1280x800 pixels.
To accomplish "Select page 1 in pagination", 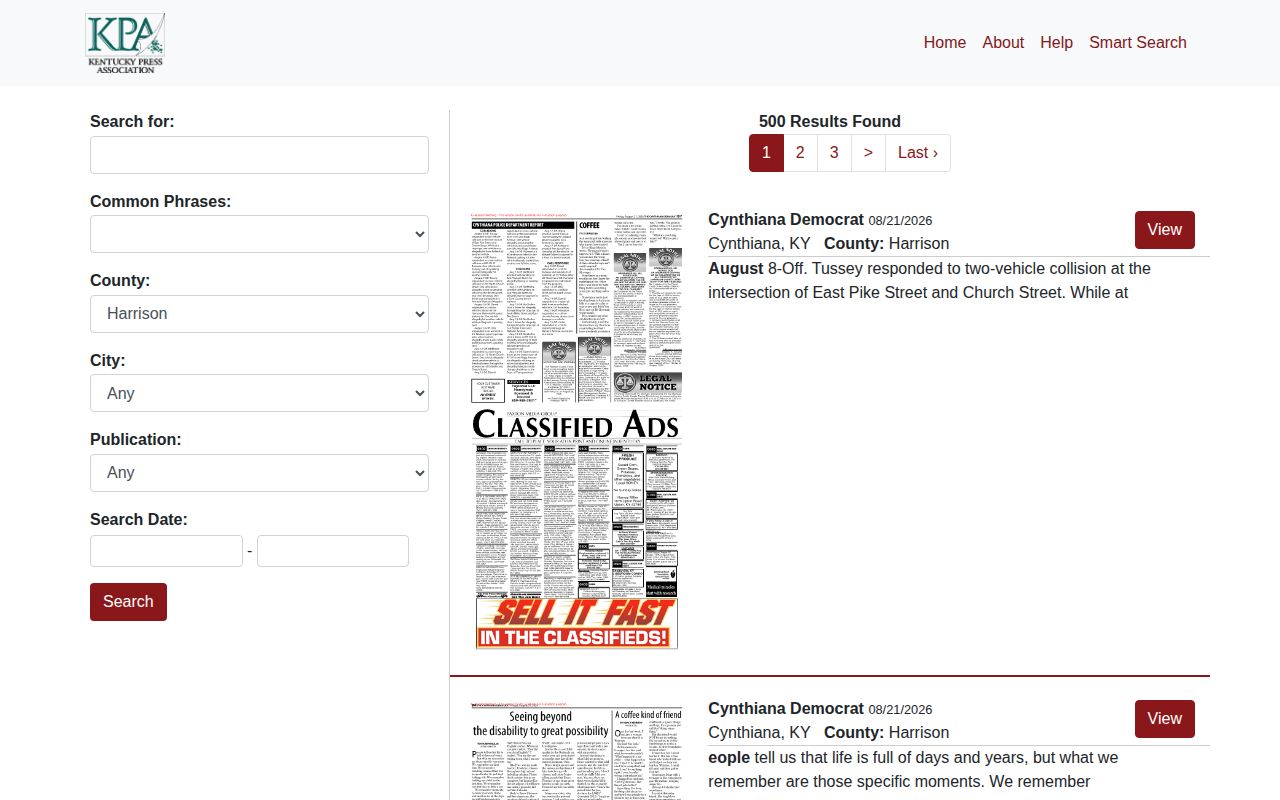I will pos(766,153).
